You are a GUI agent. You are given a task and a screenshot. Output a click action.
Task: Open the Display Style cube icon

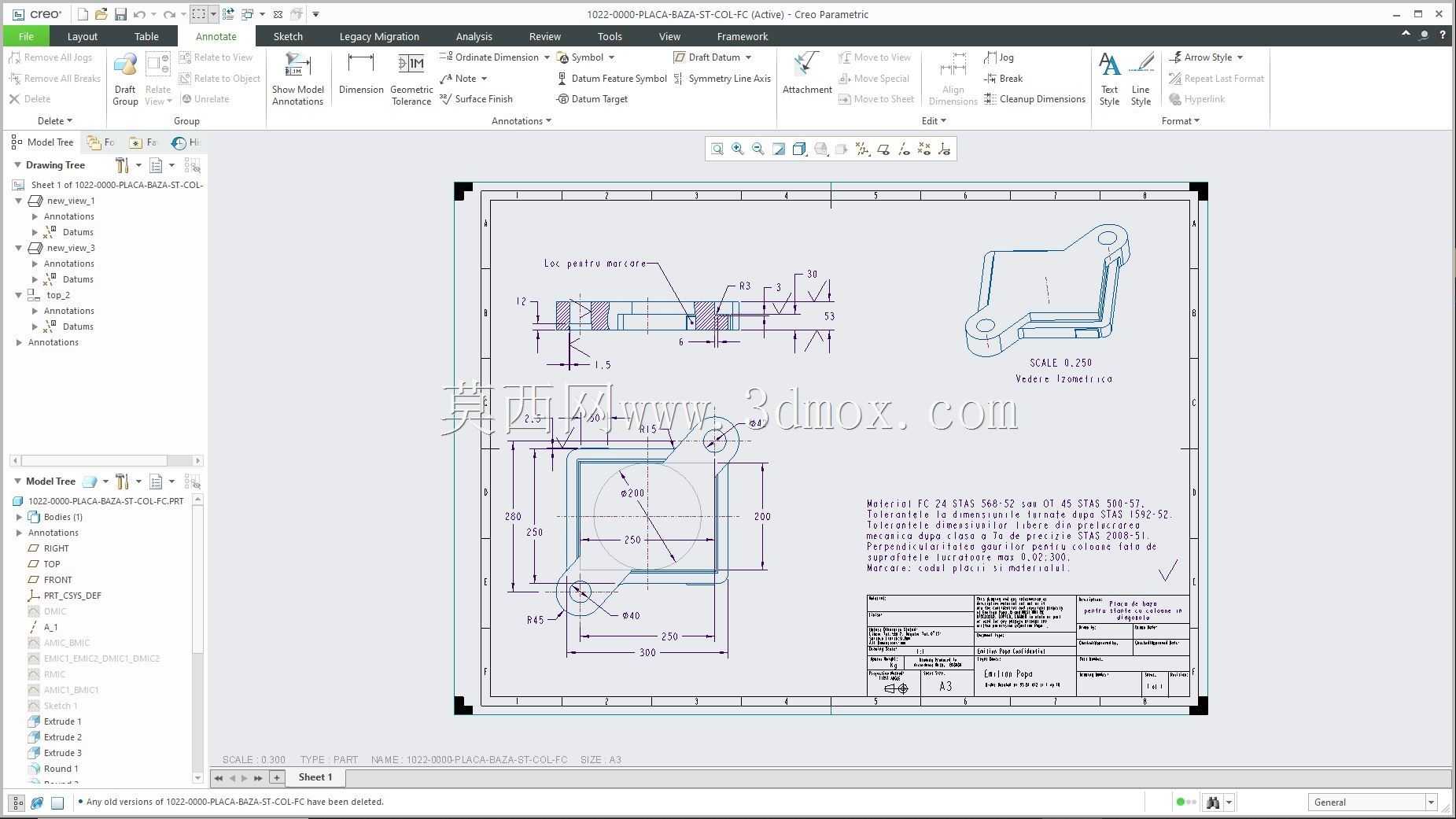(800, 149)
